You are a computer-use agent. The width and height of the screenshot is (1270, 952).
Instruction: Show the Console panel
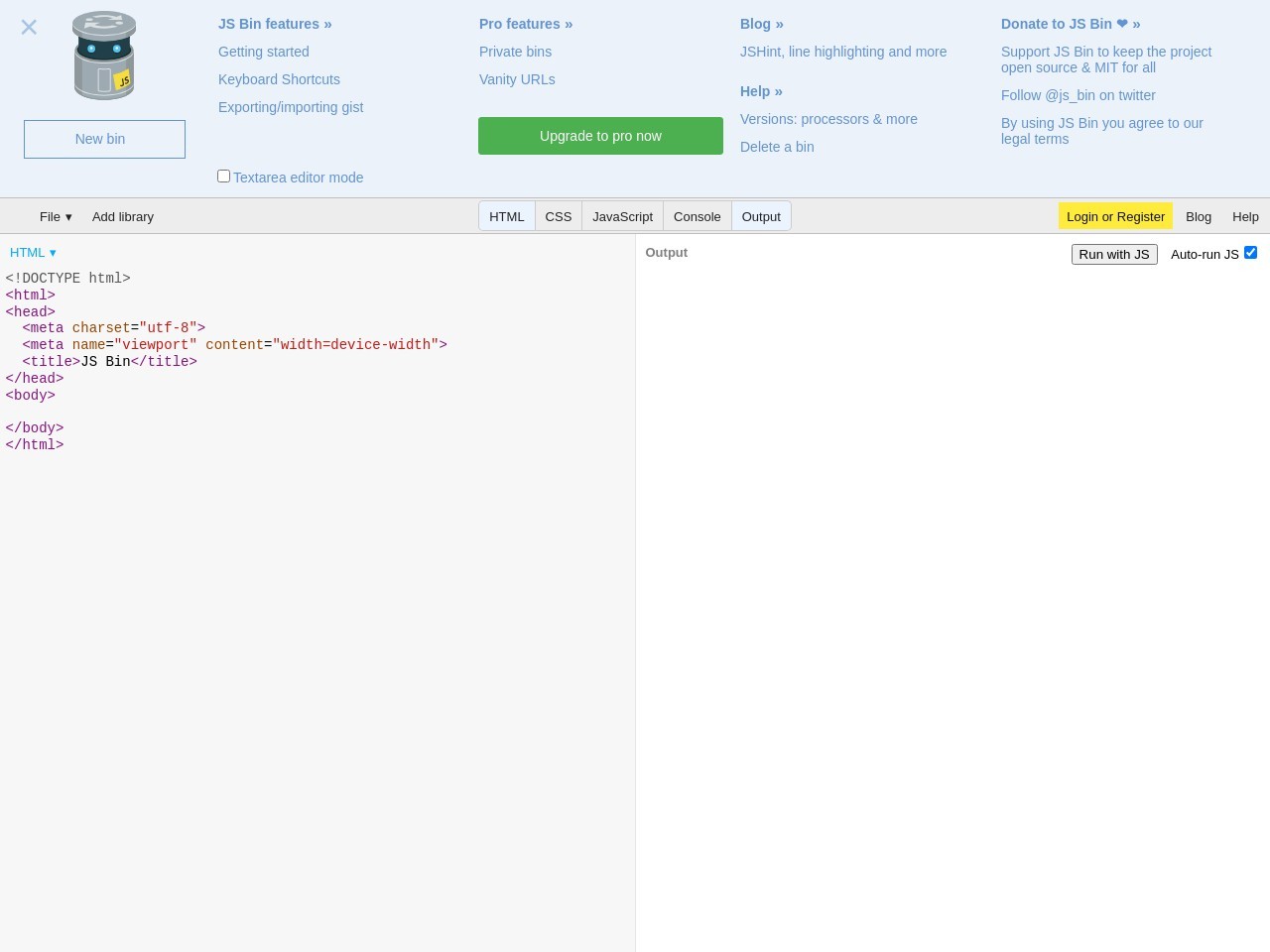tap(697, 216)
